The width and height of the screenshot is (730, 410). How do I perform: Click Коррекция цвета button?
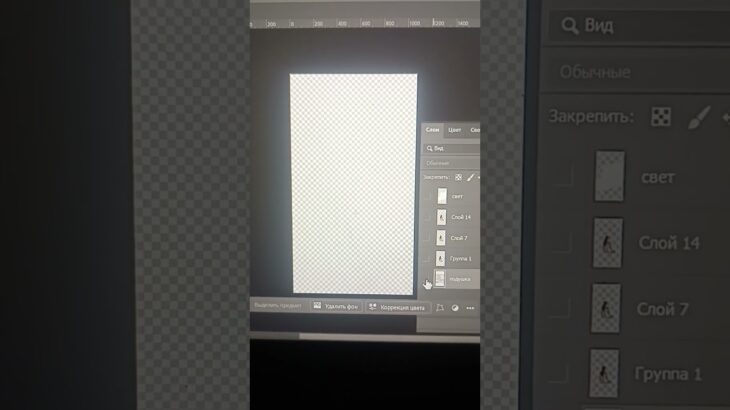point(397,307)
